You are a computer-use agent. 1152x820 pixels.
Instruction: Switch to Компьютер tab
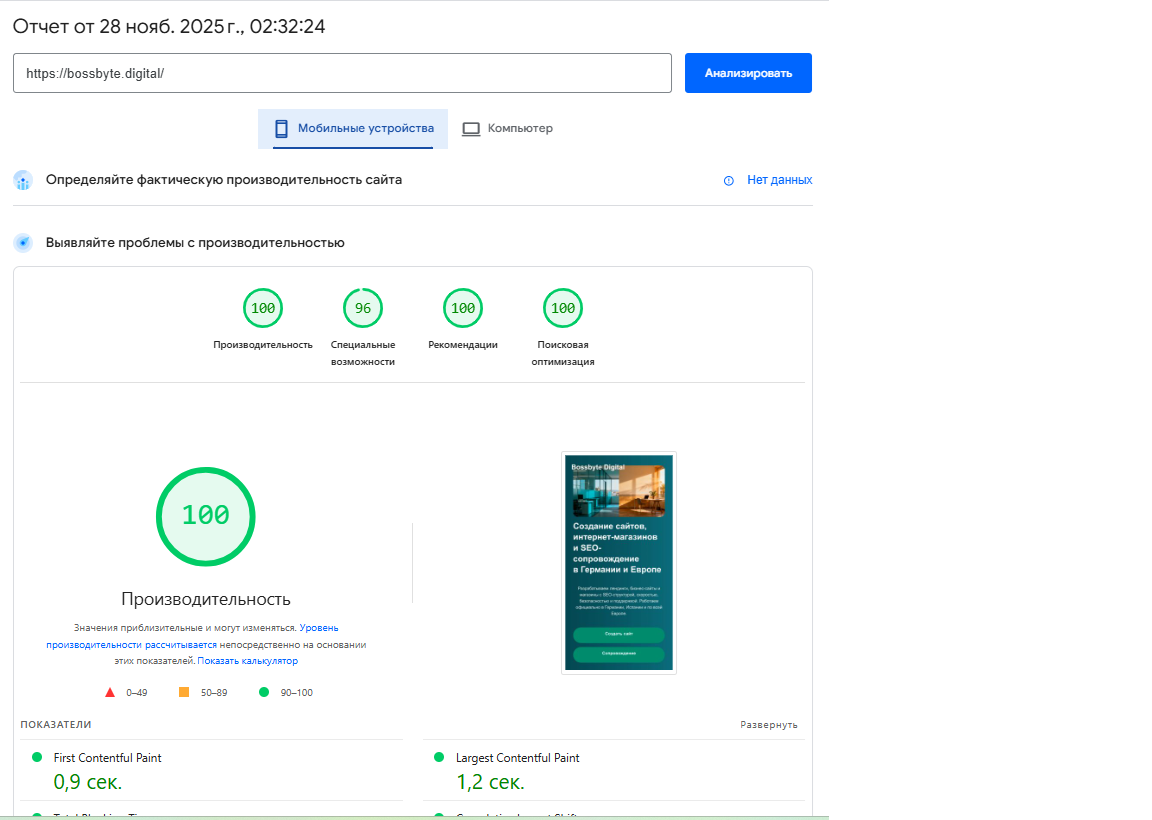[507, 129]
